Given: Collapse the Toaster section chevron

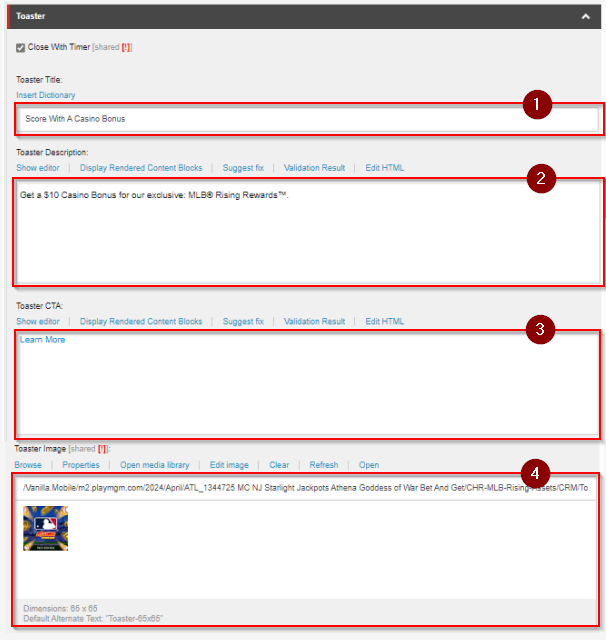Looking at the screenshot, I should pyautogui.click(x=586, y=17).
